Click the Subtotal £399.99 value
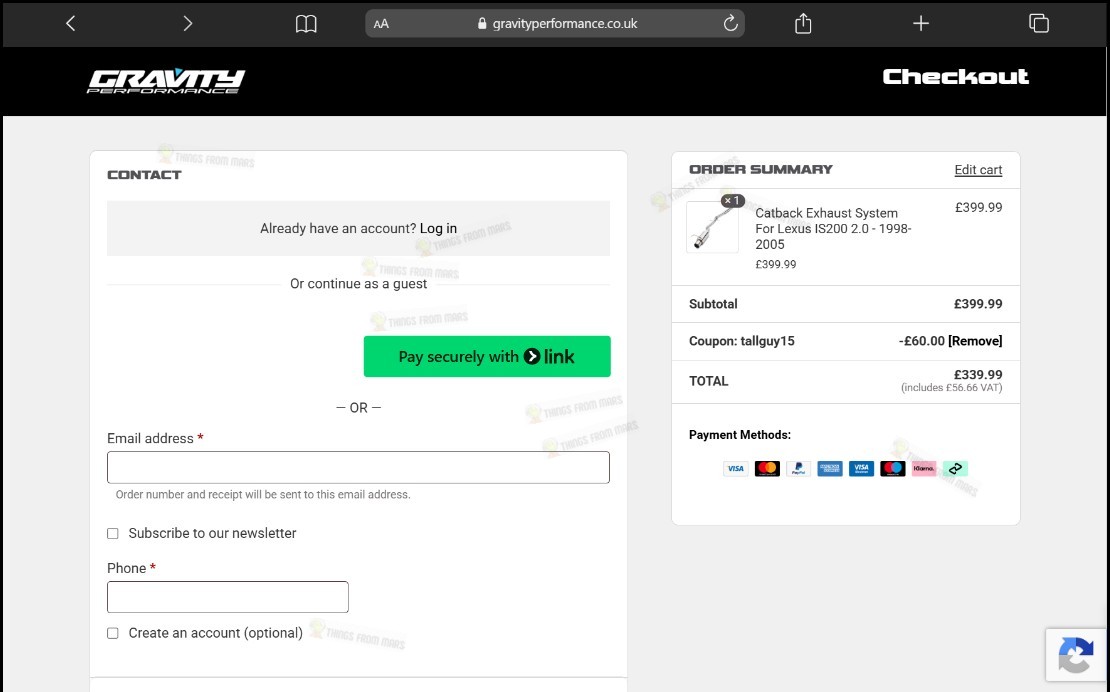The width and height of the screenshot is (1110, 692). pos(978,304)
